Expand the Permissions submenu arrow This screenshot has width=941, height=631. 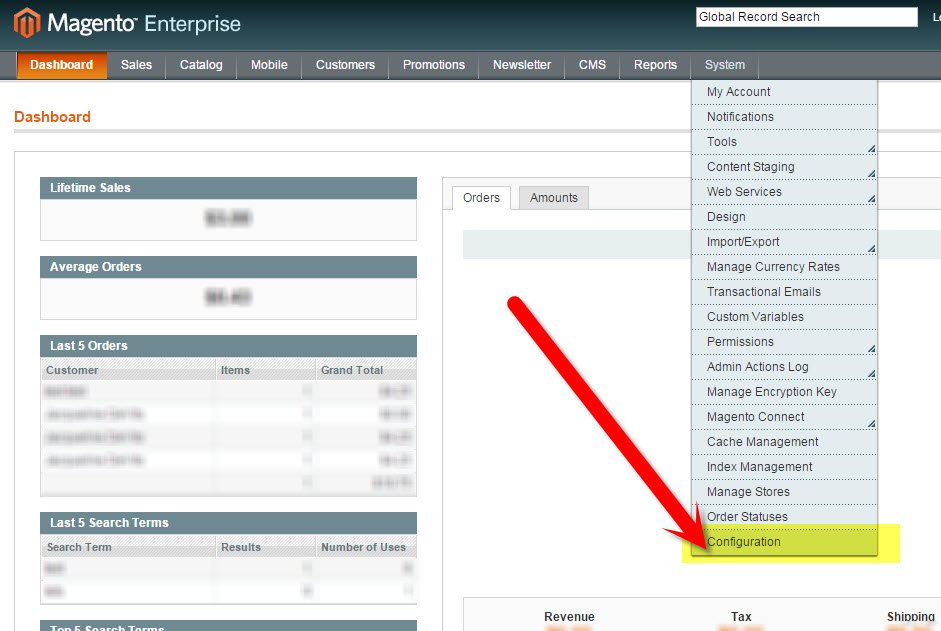[x=871, y=349]
